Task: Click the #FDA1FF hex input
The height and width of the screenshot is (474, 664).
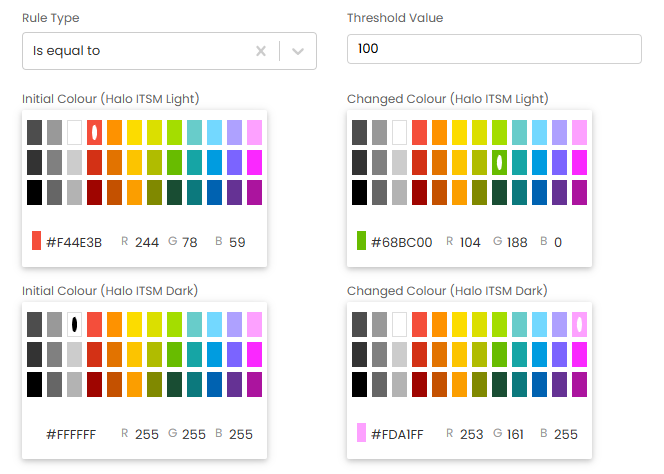Action: [x=399, y=434]
